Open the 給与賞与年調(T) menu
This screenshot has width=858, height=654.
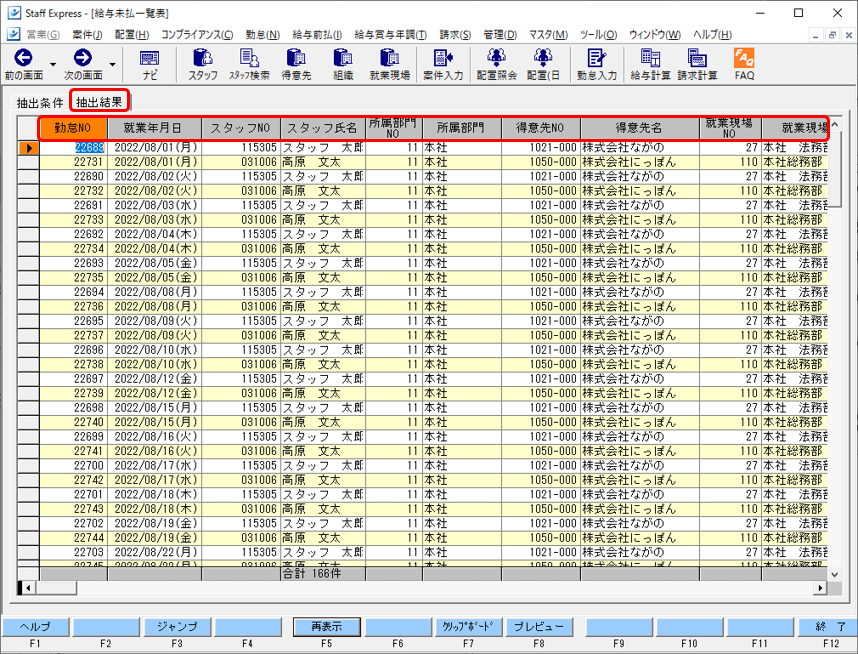pyautogui.click(x=391, y=35)
